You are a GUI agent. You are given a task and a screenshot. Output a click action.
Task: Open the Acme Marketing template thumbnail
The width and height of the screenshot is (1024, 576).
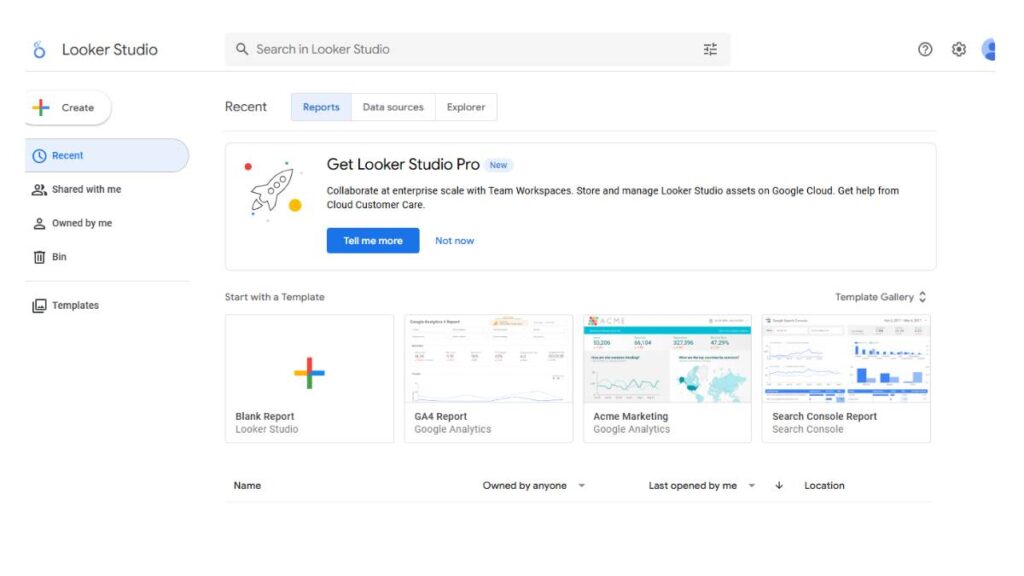pos(667,359)
